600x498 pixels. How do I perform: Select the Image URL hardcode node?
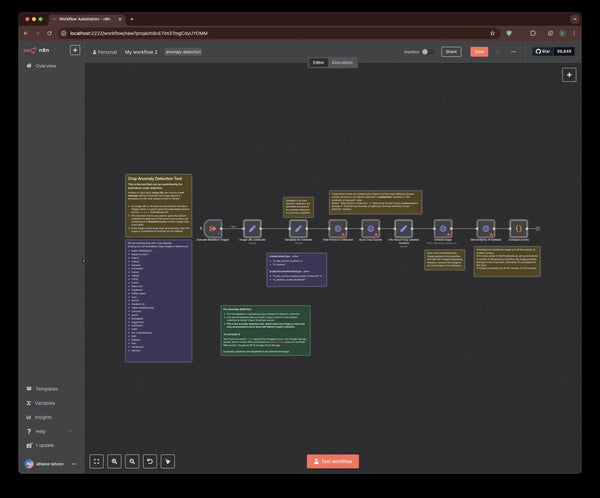coord(252,229)
